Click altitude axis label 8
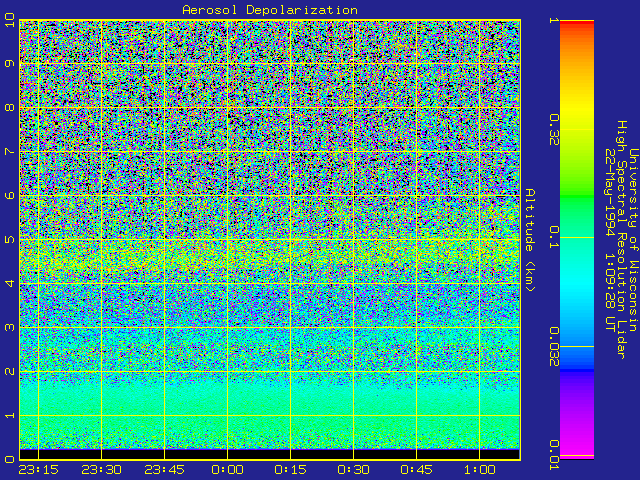Image resolution: width=640 pixels, height=480 pixels. [9, 108]
